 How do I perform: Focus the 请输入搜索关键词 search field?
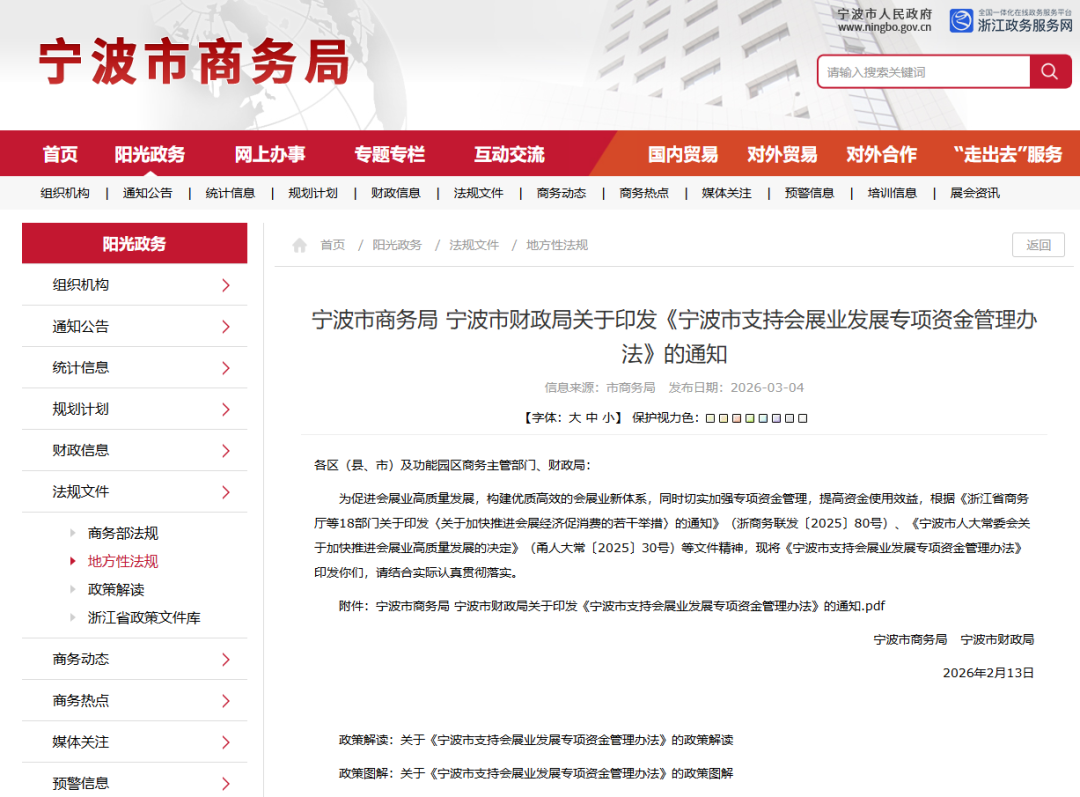click(x=924, y=72)
